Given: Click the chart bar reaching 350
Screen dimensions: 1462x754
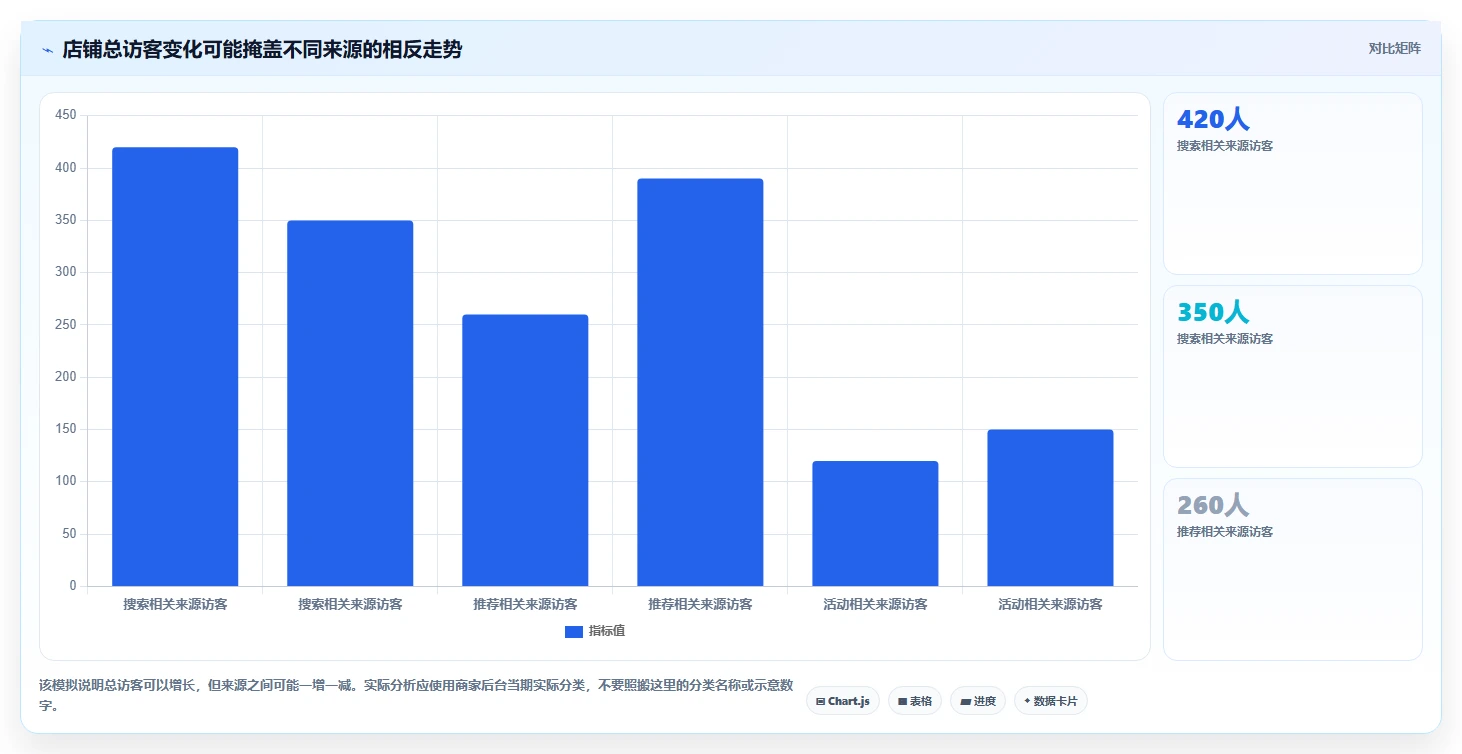Looking at the screenshot, I should pyautogui.click(x=350, y=403).
